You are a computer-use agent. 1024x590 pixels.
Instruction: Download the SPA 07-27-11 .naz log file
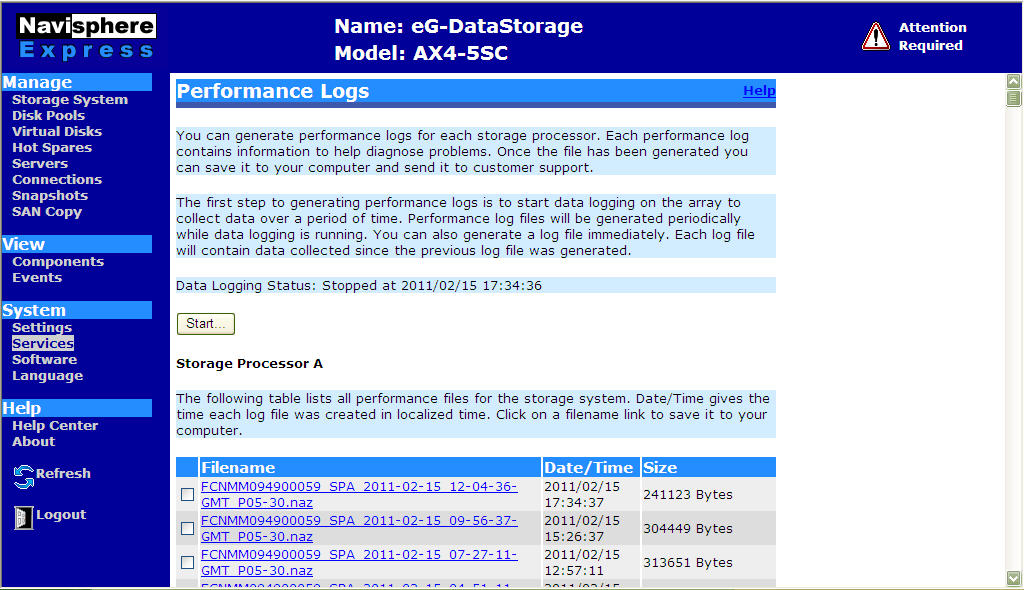click(x=359, y=562)
